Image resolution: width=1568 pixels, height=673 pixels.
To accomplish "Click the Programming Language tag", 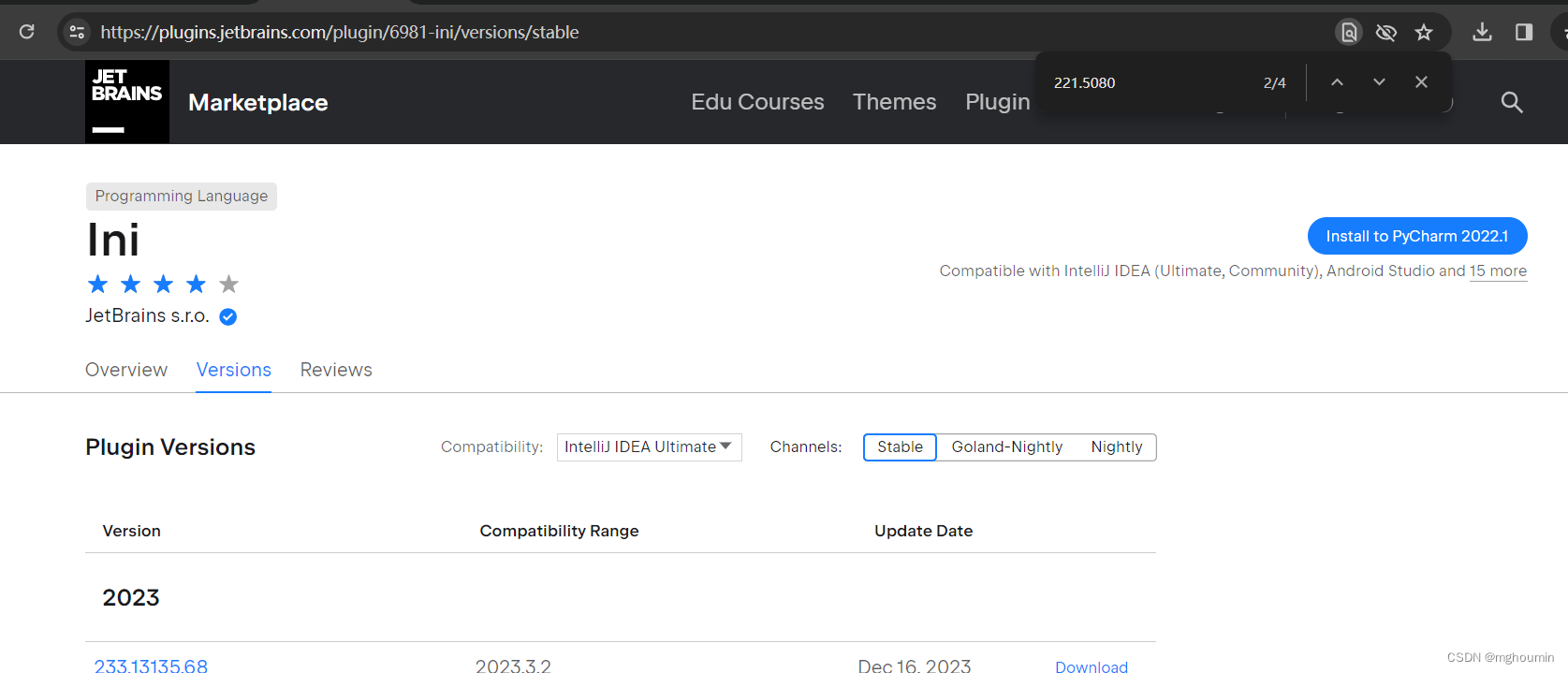I will click(182, 197).
